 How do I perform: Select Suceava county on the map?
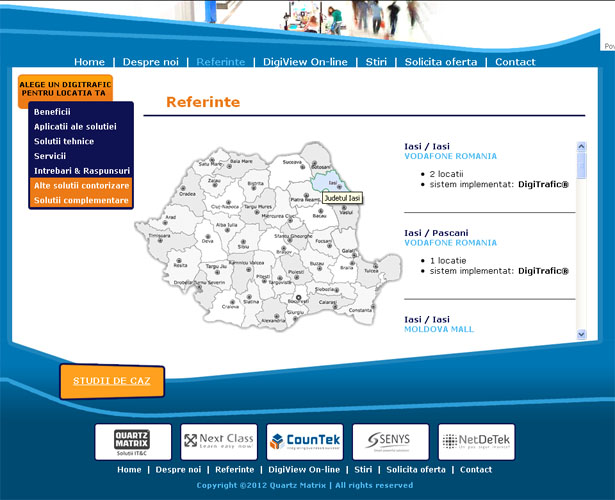tap(288, 169)
